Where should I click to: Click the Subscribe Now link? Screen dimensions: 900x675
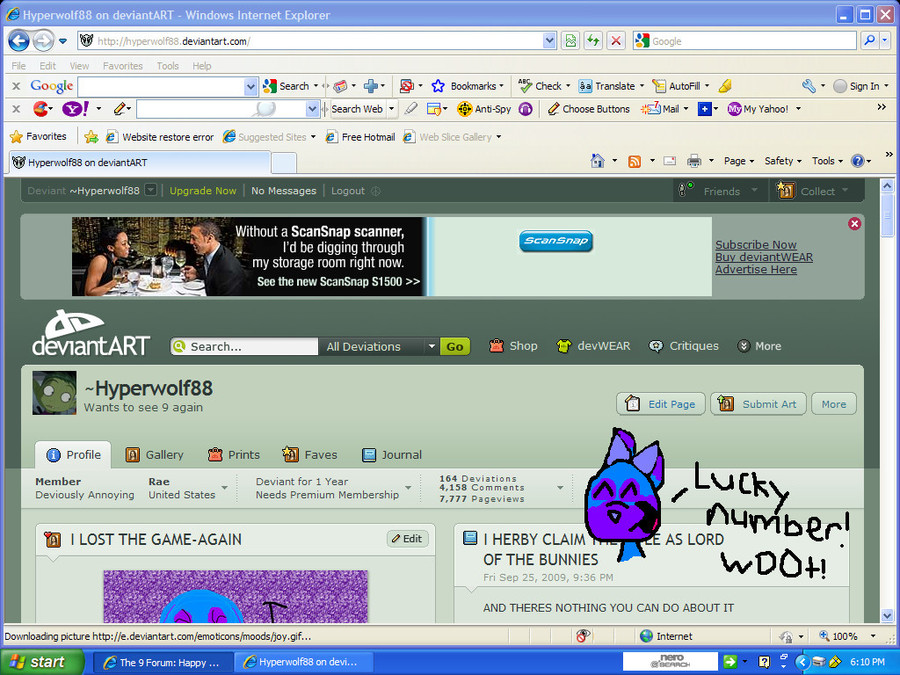756,245
